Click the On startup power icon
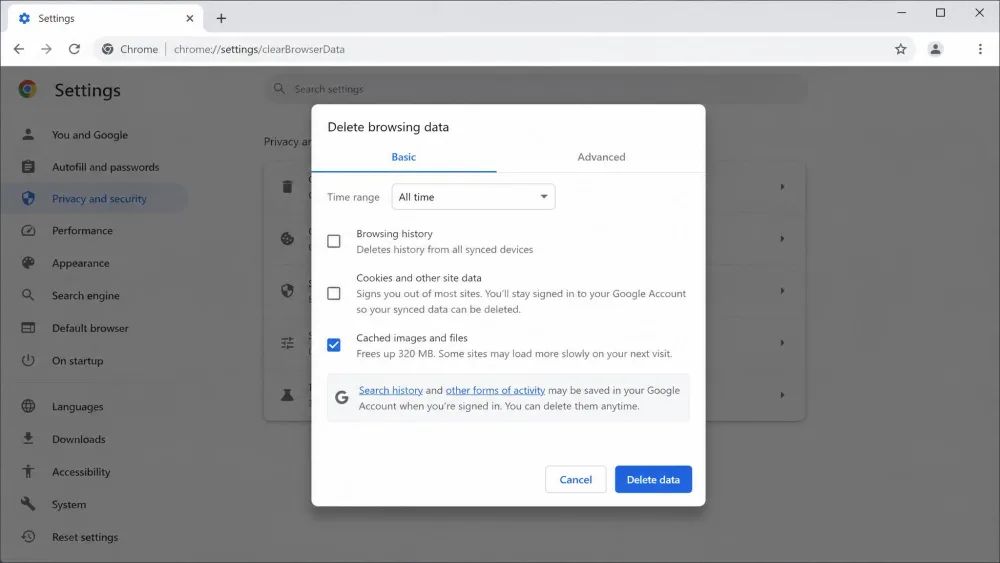The width and height of the screenshot is (1000, 563). point(28,360)
